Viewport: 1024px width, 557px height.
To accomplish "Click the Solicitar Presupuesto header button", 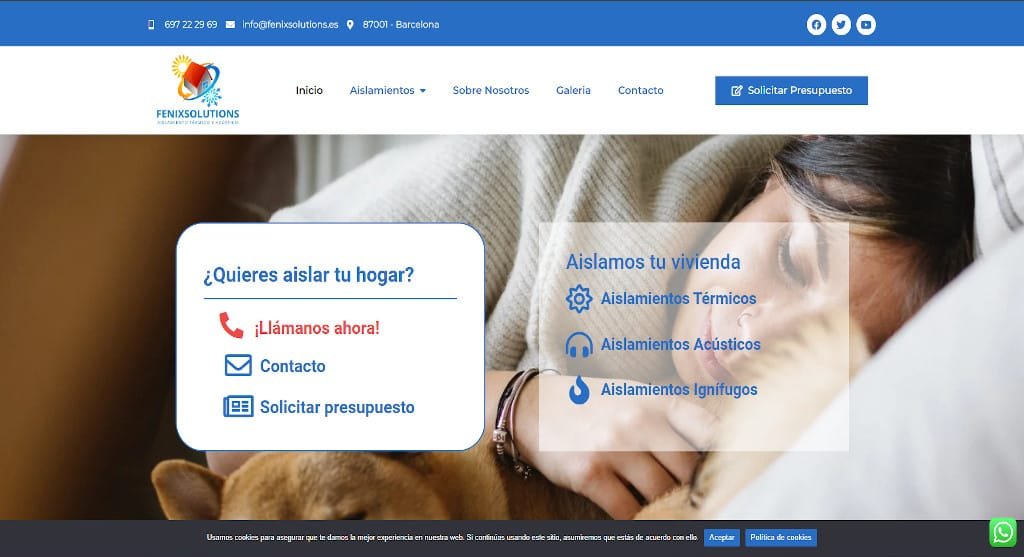I will pyautogui.click(x=791, y=90).
